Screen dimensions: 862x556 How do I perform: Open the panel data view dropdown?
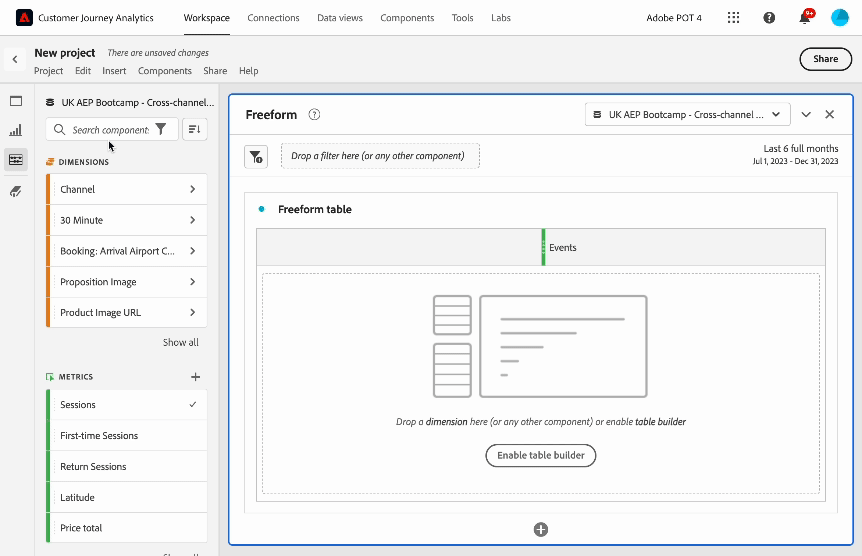tap(688, 114)
